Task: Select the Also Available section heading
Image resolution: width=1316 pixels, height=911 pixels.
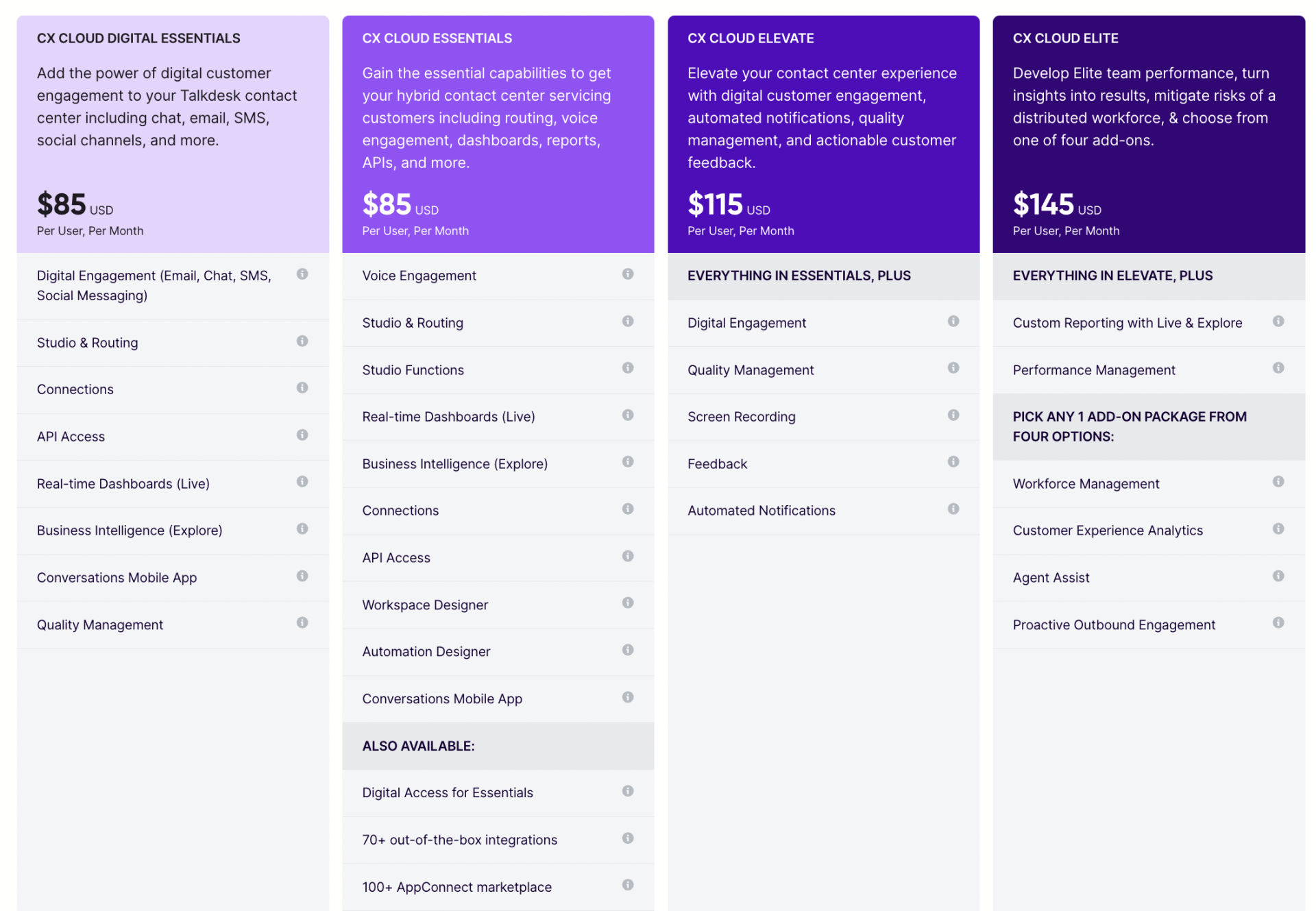Action: (x=418, y=746)
